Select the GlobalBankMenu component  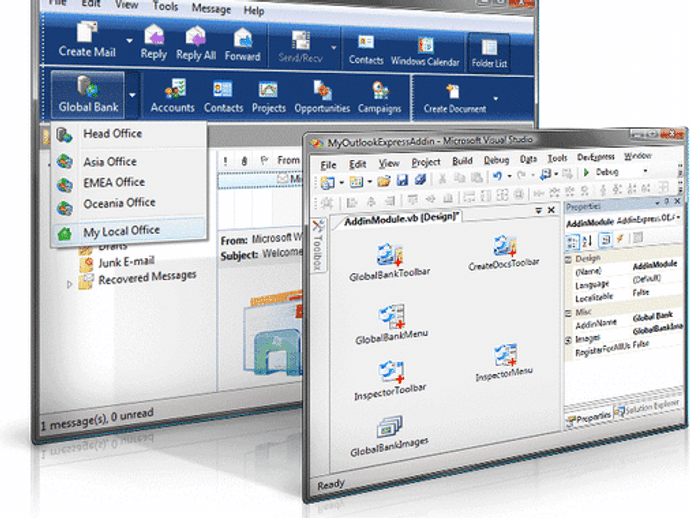tap(392, 324)
